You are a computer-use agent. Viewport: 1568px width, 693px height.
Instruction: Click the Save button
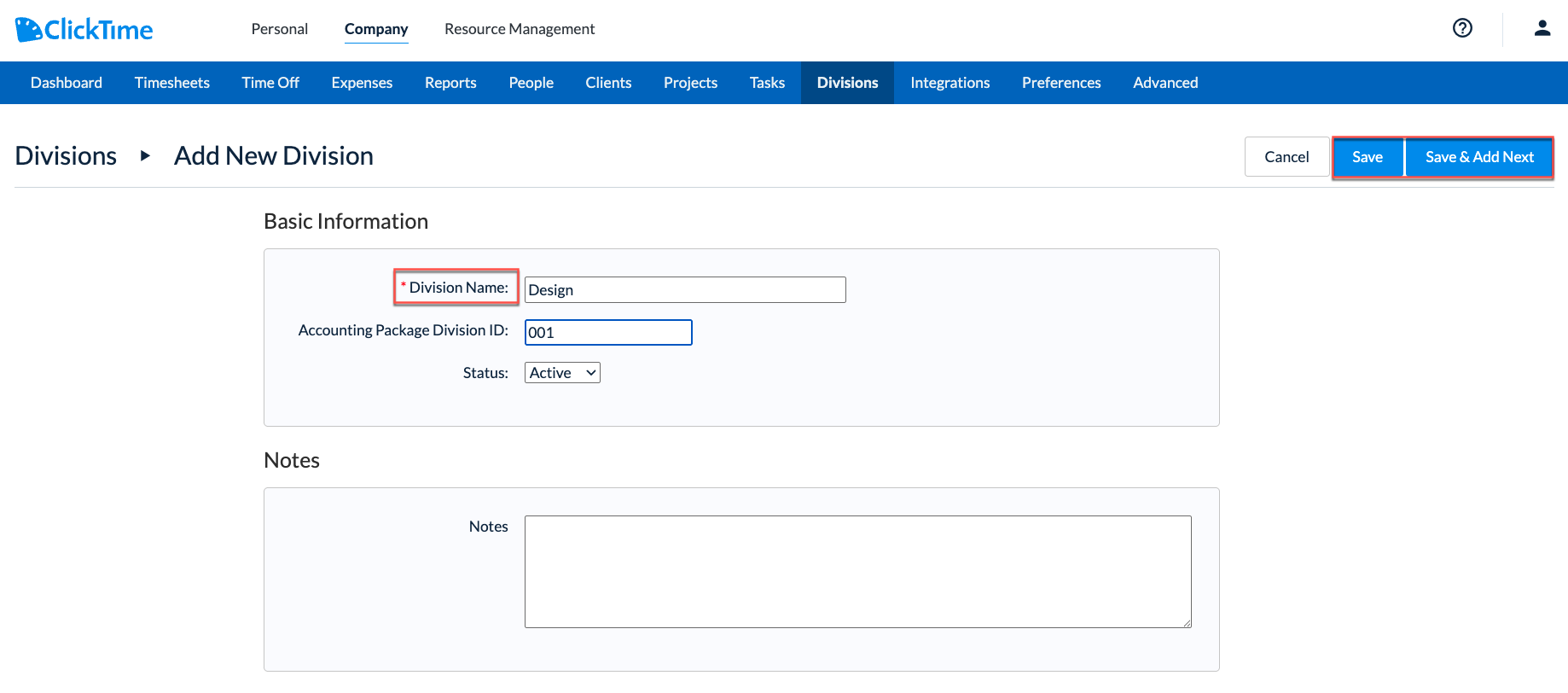(x=1368, y=157)
